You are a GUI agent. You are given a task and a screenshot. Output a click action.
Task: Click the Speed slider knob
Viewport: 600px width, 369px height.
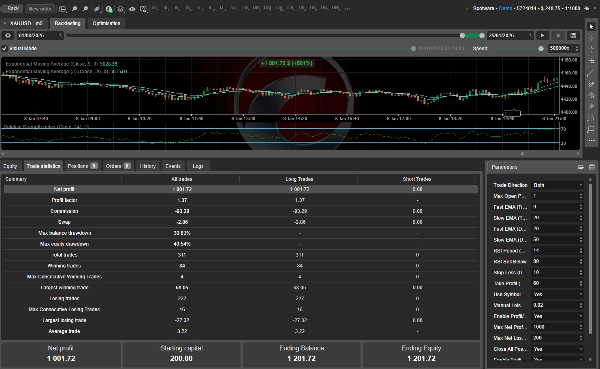541,49
